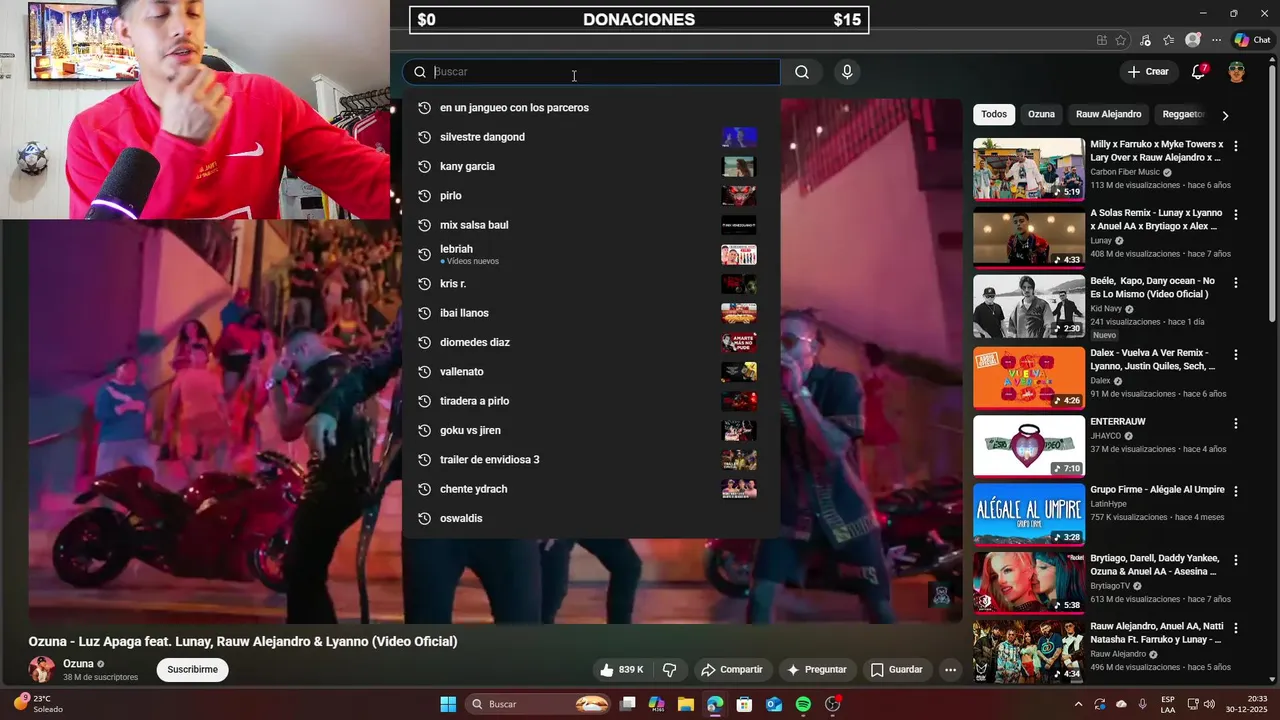Choose suggestion 'chente ydrach'
This screenshot has width=1280, height=720.
(x=591, y=489)
